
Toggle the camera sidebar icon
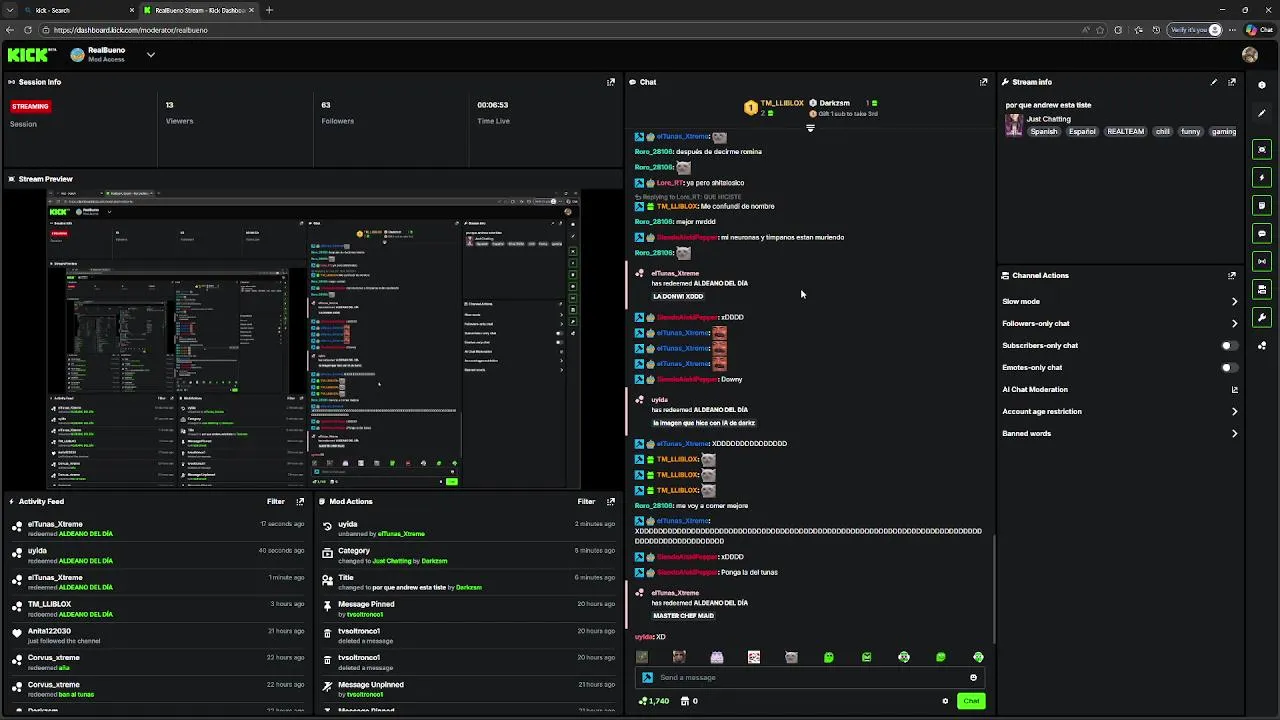[x=1262, y=289]
